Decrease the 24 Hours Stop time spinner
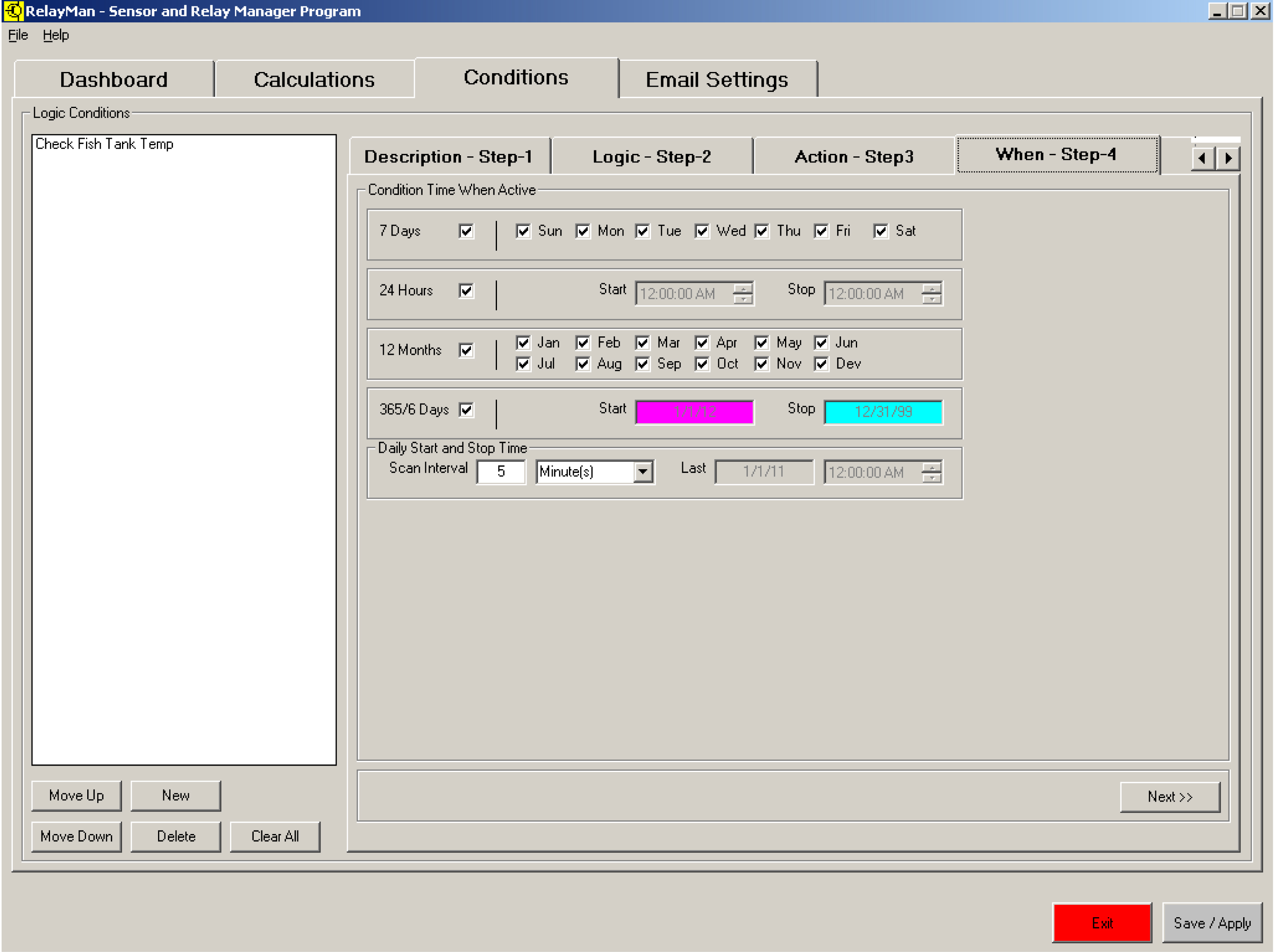1274x952 pixels. coord(931,299)
